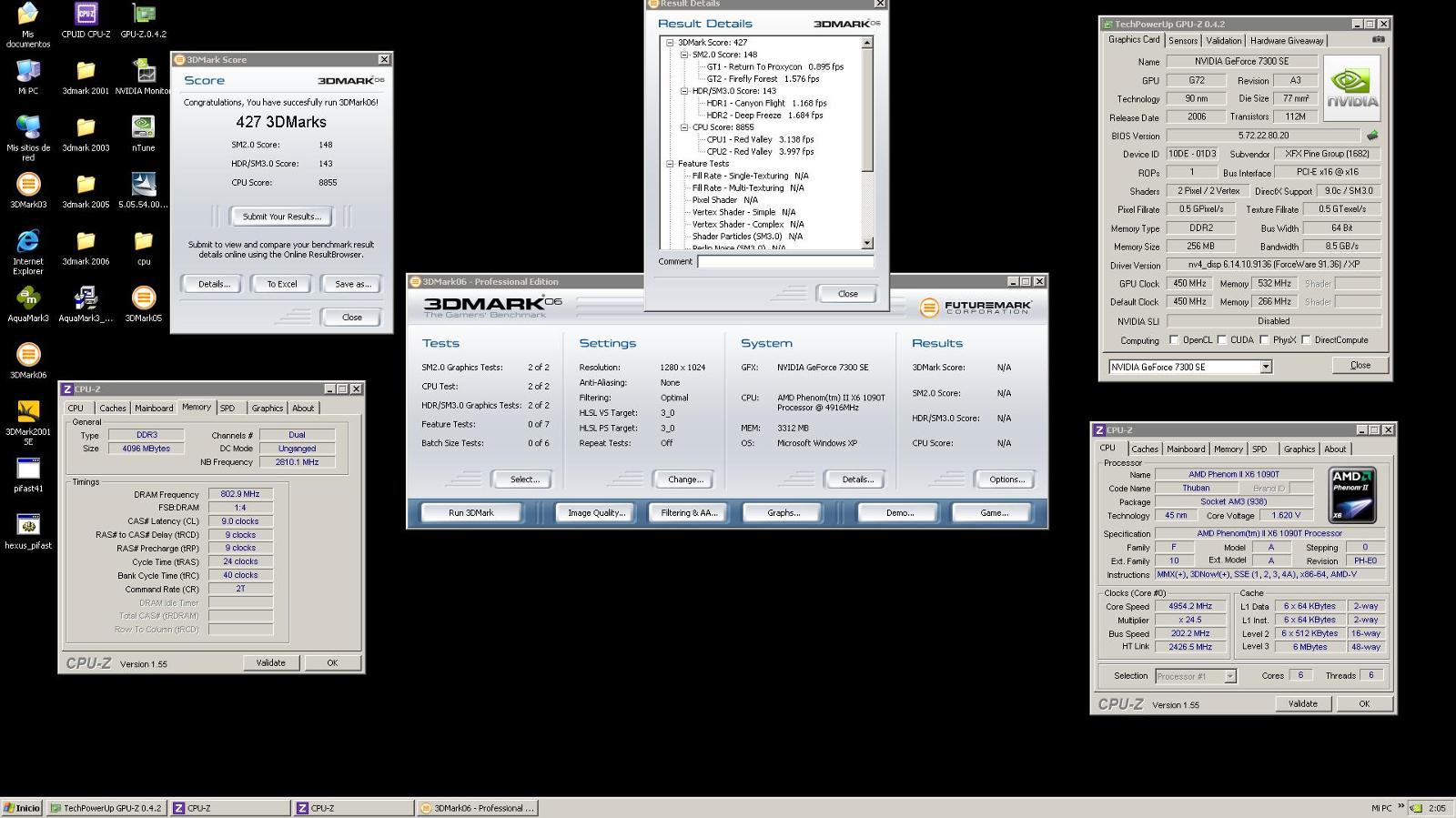Screen dimensions: 1456x818
Task: Click GPU-Z screenshot camera icon
Action: 1378,39
